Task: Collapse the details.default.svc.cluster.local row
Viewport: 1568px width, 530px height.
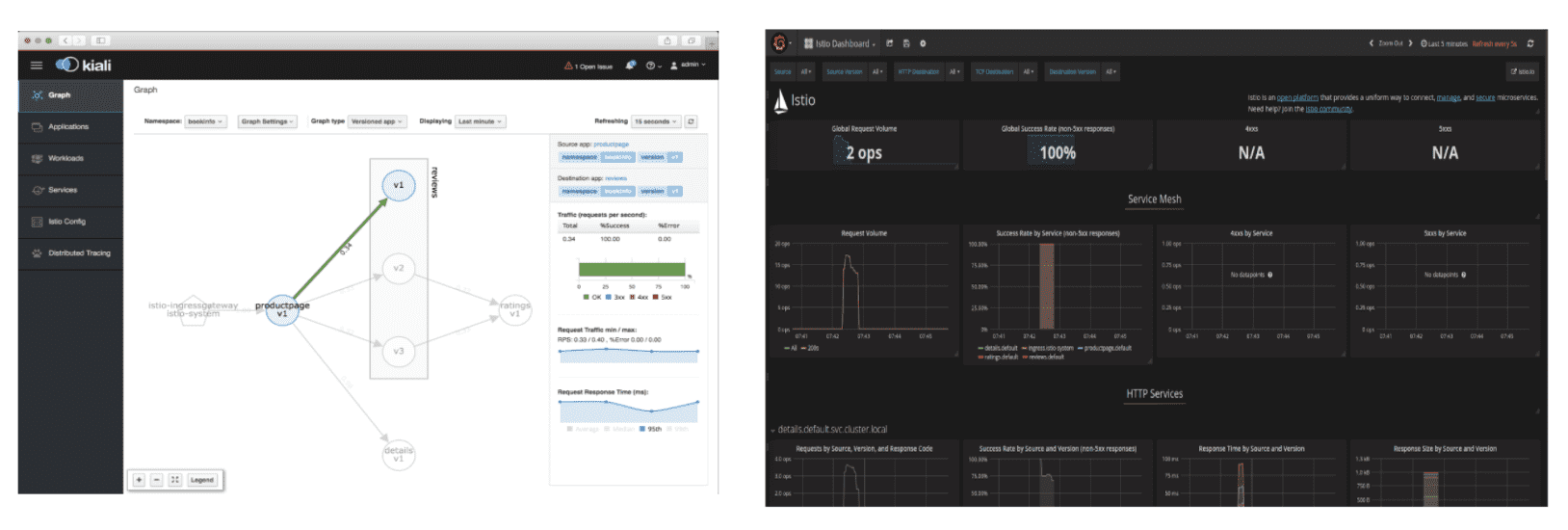Action: point(830,429)
